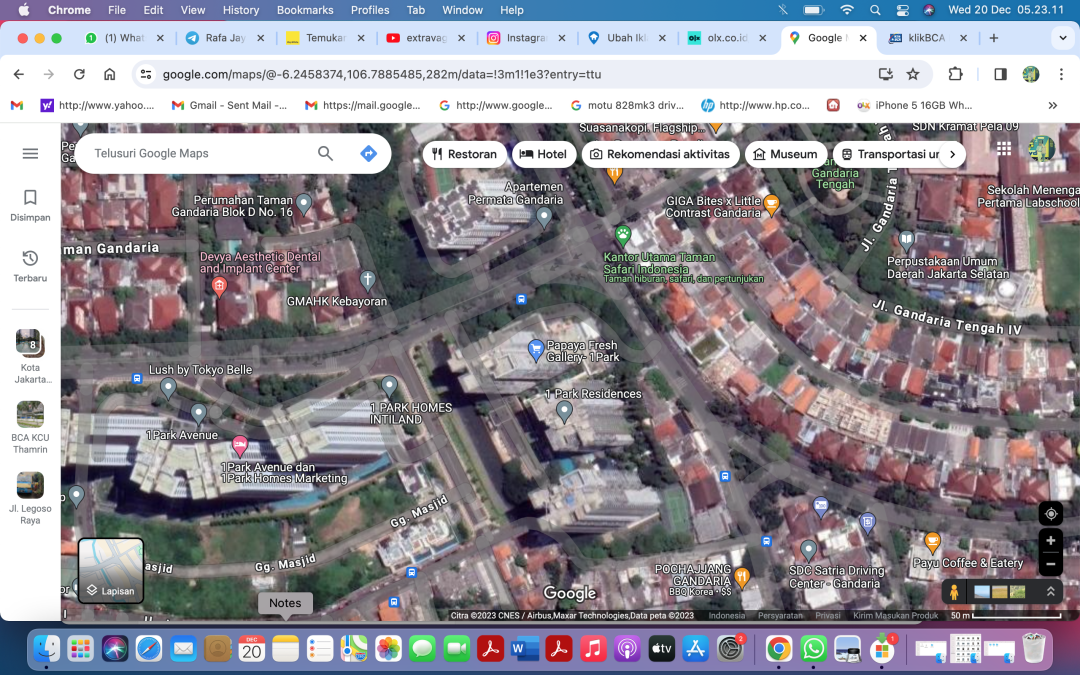The height and width of the screenshot is (675, 1080).
Task: Zoom out of the map
Action: pos(1050,564)
